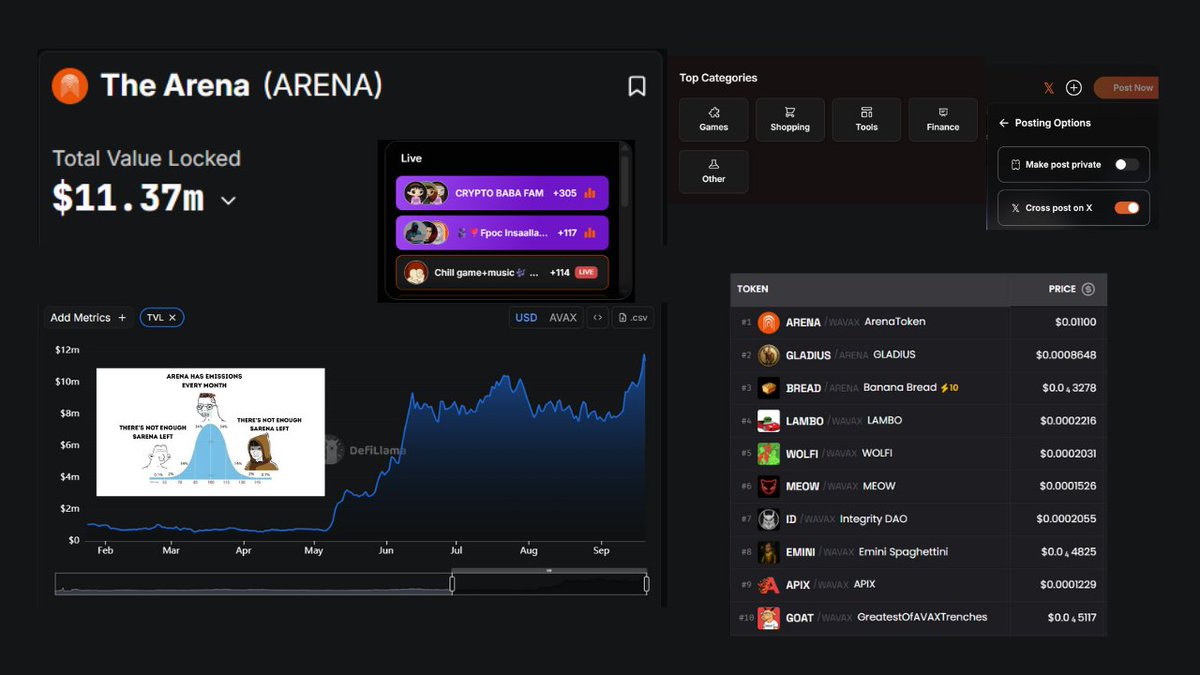Viewport: 1200px width, 675px height.
Task: Click the MEOW price $0.0001526
Action: (1068, 487)
